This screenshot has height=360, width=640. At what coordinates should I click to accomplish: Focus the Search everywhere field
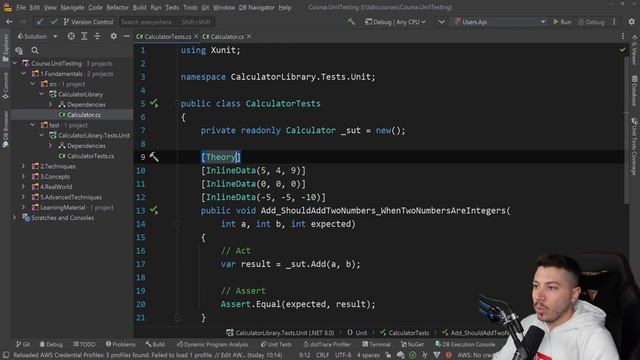167,22
